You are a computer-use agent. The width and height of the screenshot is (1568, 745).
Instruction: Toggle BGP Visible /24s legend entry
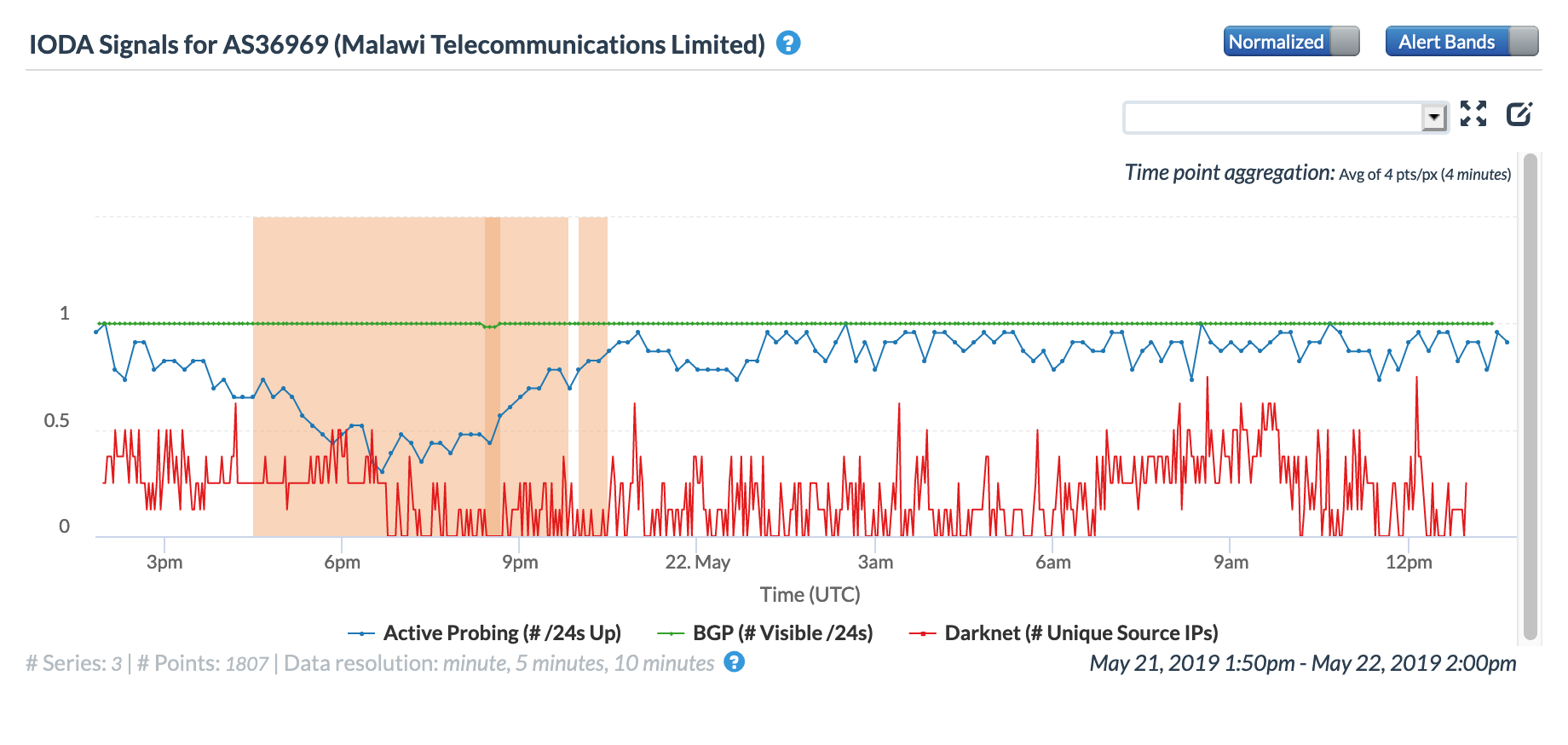point(782,633)
